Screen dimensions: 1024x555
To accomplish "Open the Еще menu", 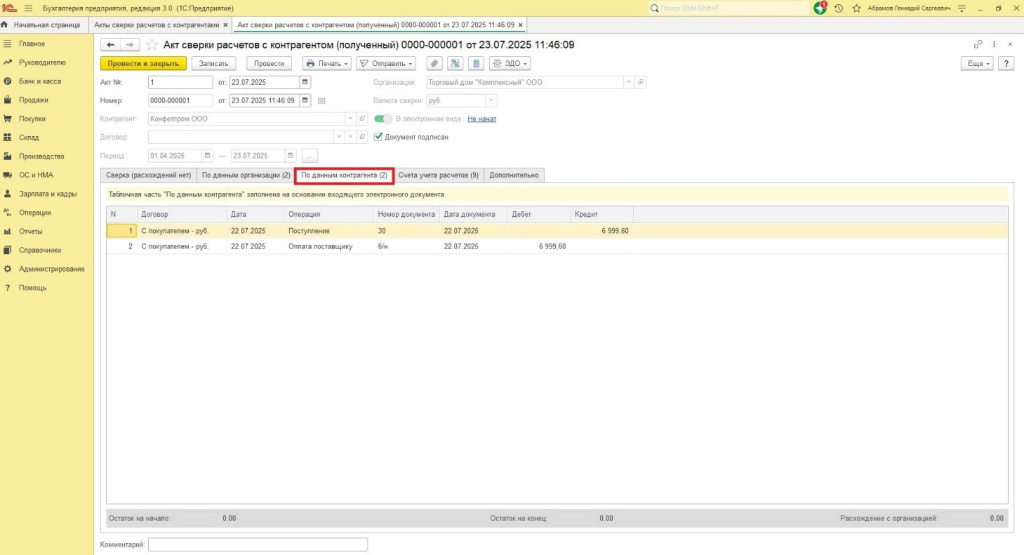I will pyautogui.click(x=976, y=63).
